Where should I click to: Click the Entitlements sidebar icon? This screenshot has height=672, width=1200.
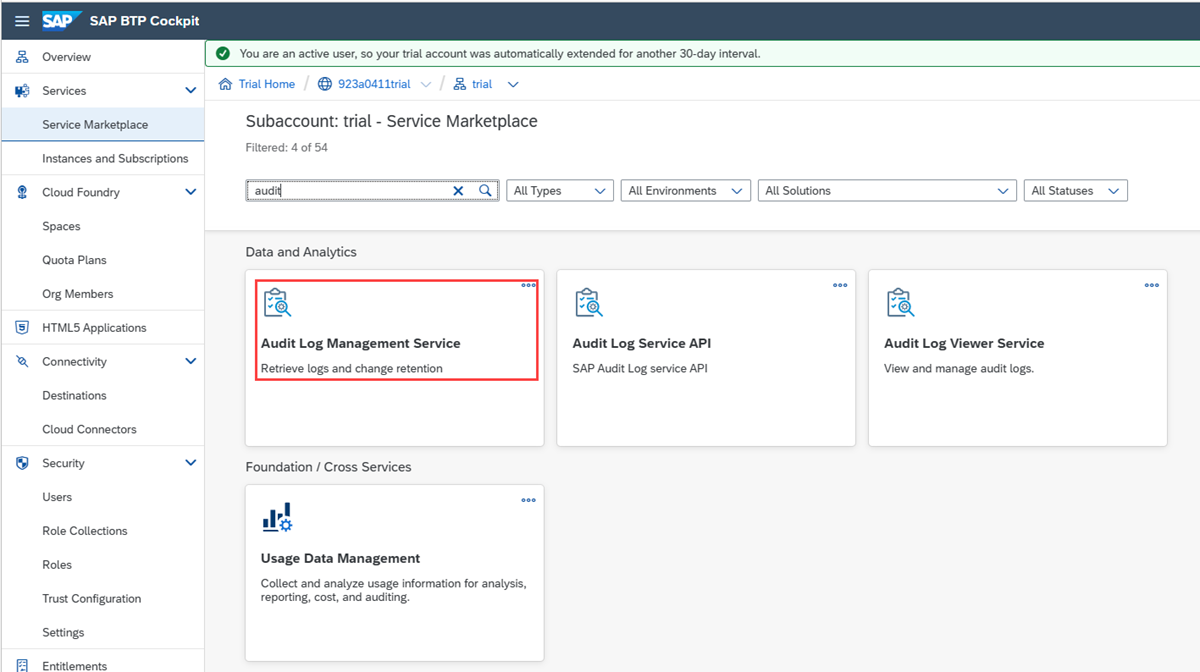(22, 665)
